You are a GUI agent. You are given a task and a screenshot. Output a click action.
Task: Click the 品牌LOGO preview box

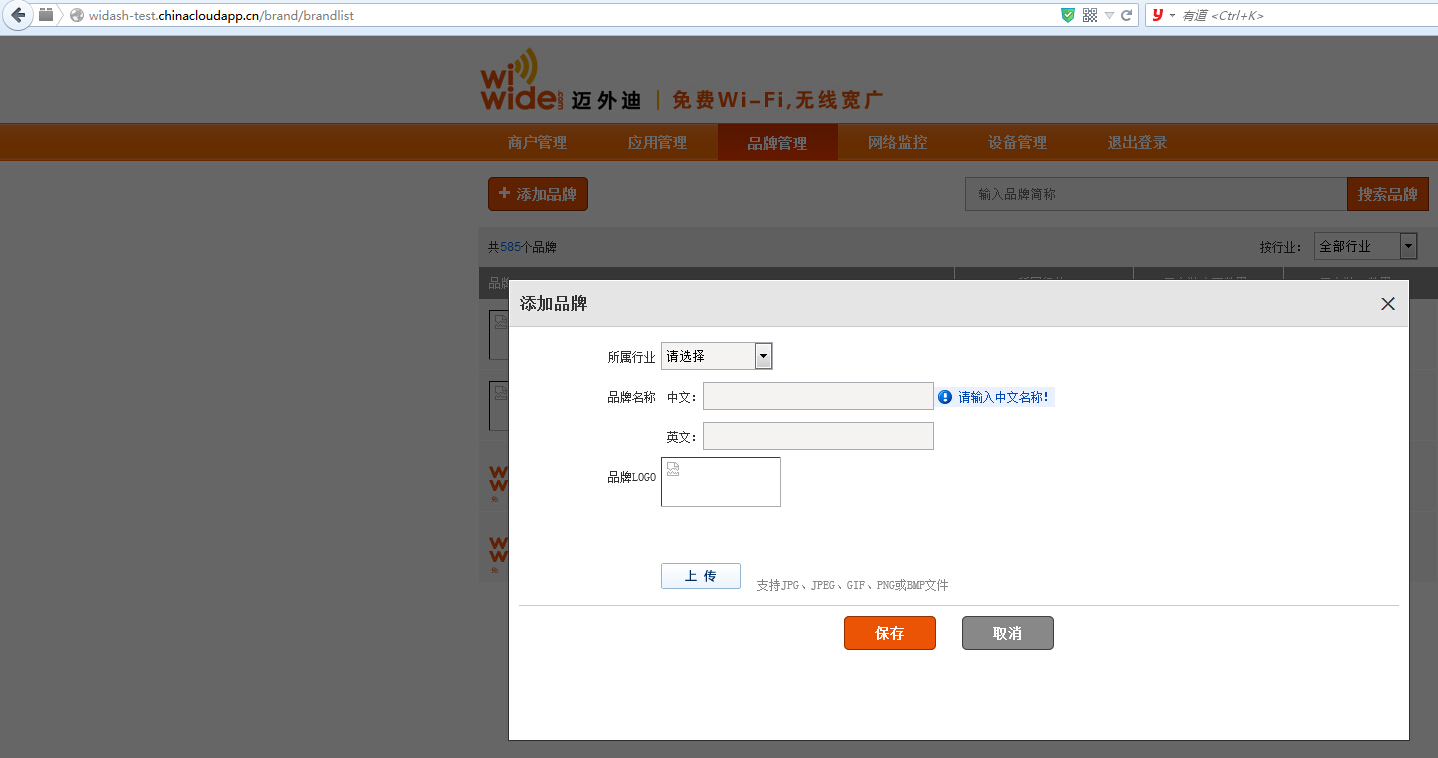pyautogui.click(x=720, y=482)
